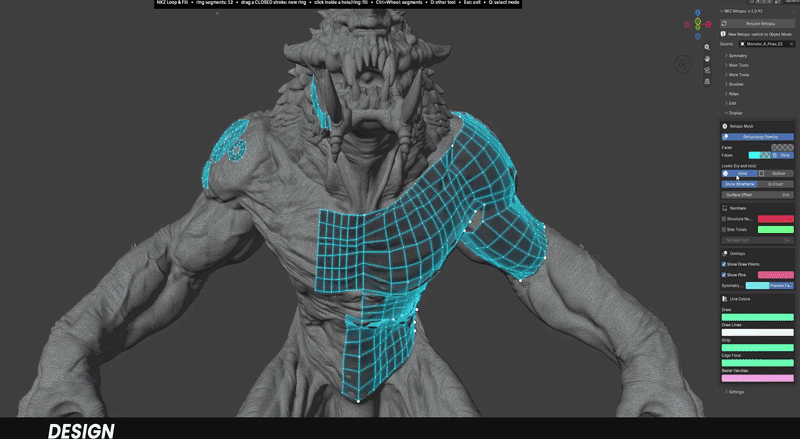This screenshot has height=439, width=800.
Task: Click the 'Looks (try and mix)' label
Action: tap(739, 166)
